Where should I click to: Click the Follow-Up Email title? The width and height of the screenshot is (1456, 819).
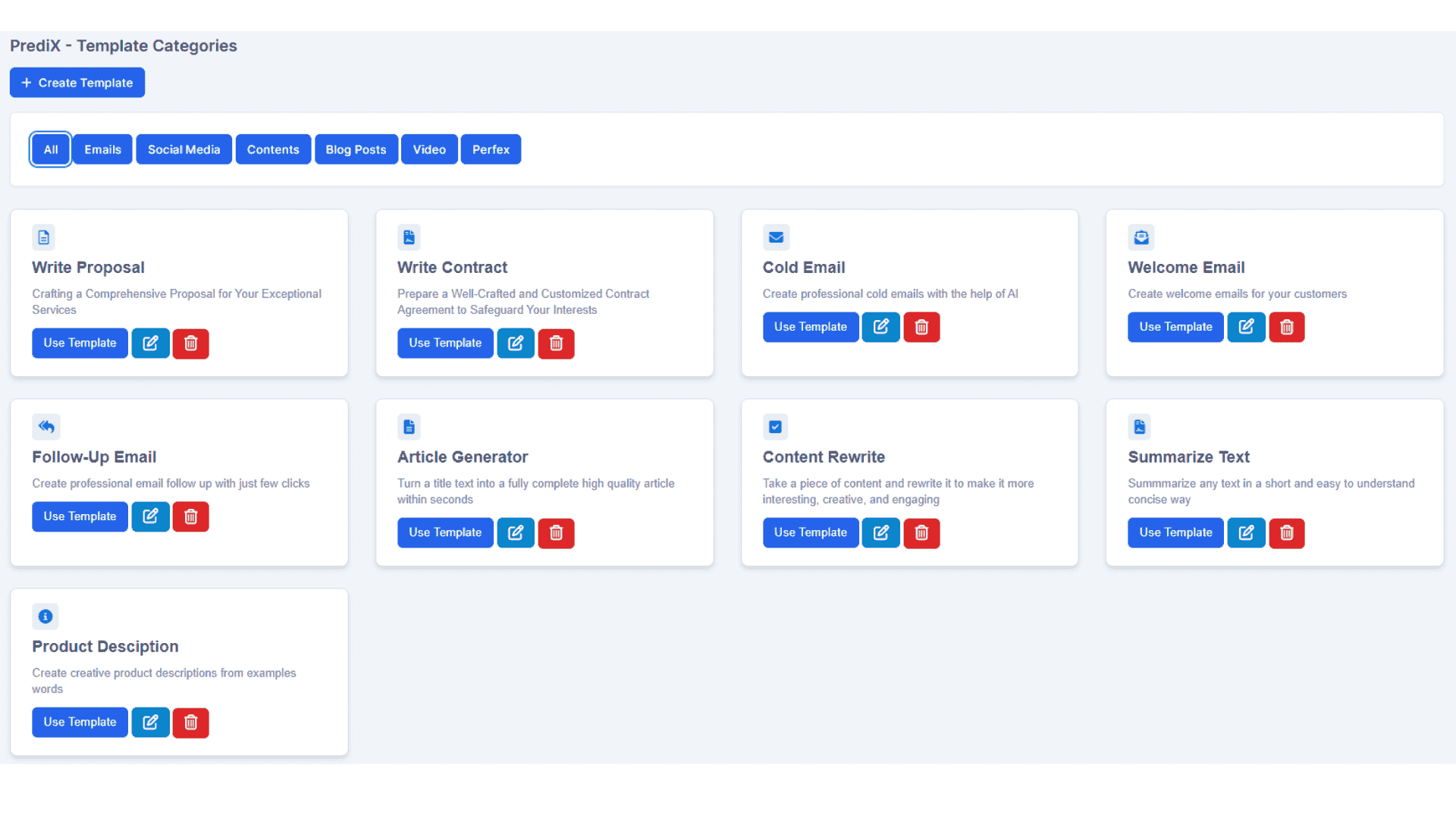pyautogui.click(x=94, y=457)
